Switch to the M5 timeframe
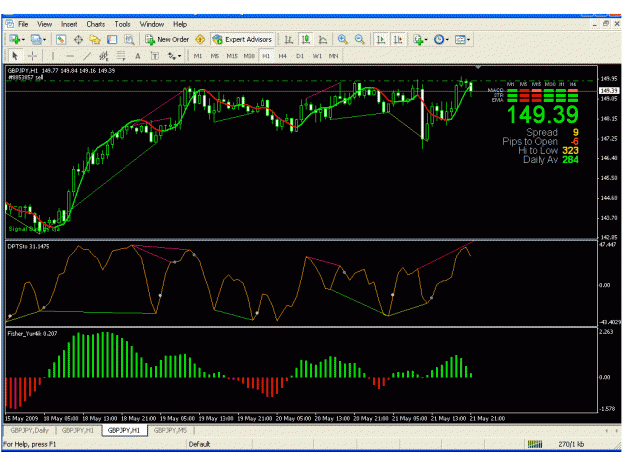 pyautogui.click(x=215, y=56)
